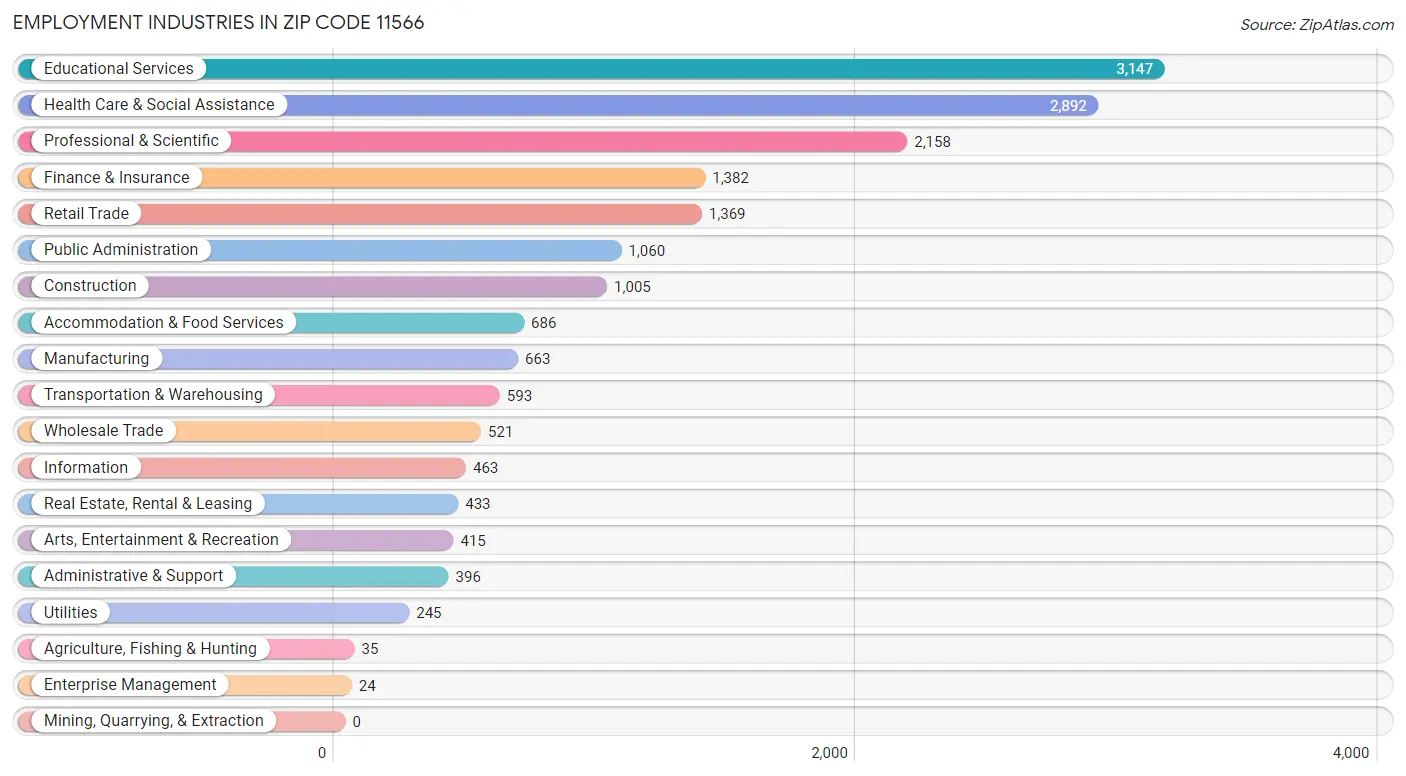Click the 1,060 value label
The height and width of the screenshot is (776, 1406).
click(646, 251)
